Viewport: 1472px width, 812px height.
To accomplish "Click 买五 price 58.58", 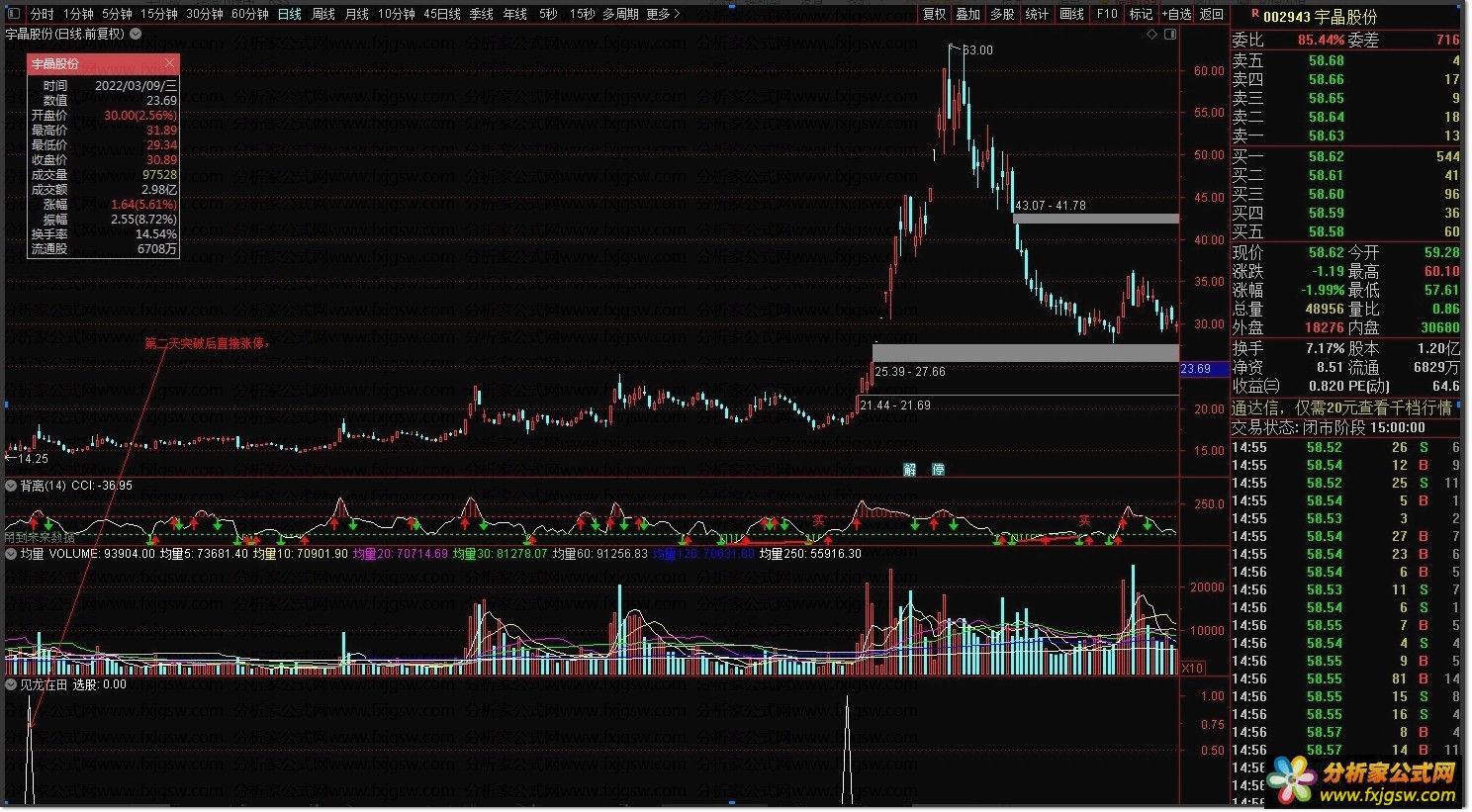I will (x=1326, y=231).
